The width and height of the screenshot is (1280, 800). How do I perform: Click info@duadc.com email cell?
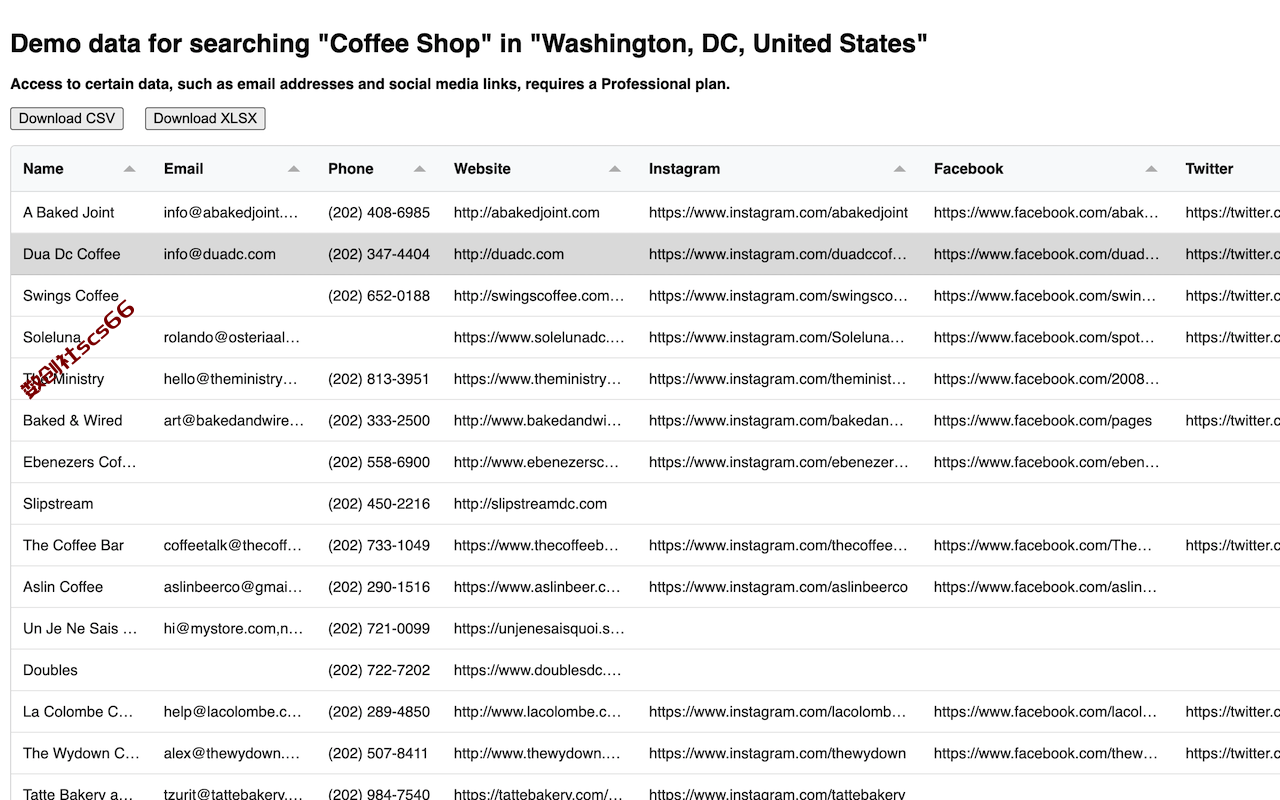(220, 254)
